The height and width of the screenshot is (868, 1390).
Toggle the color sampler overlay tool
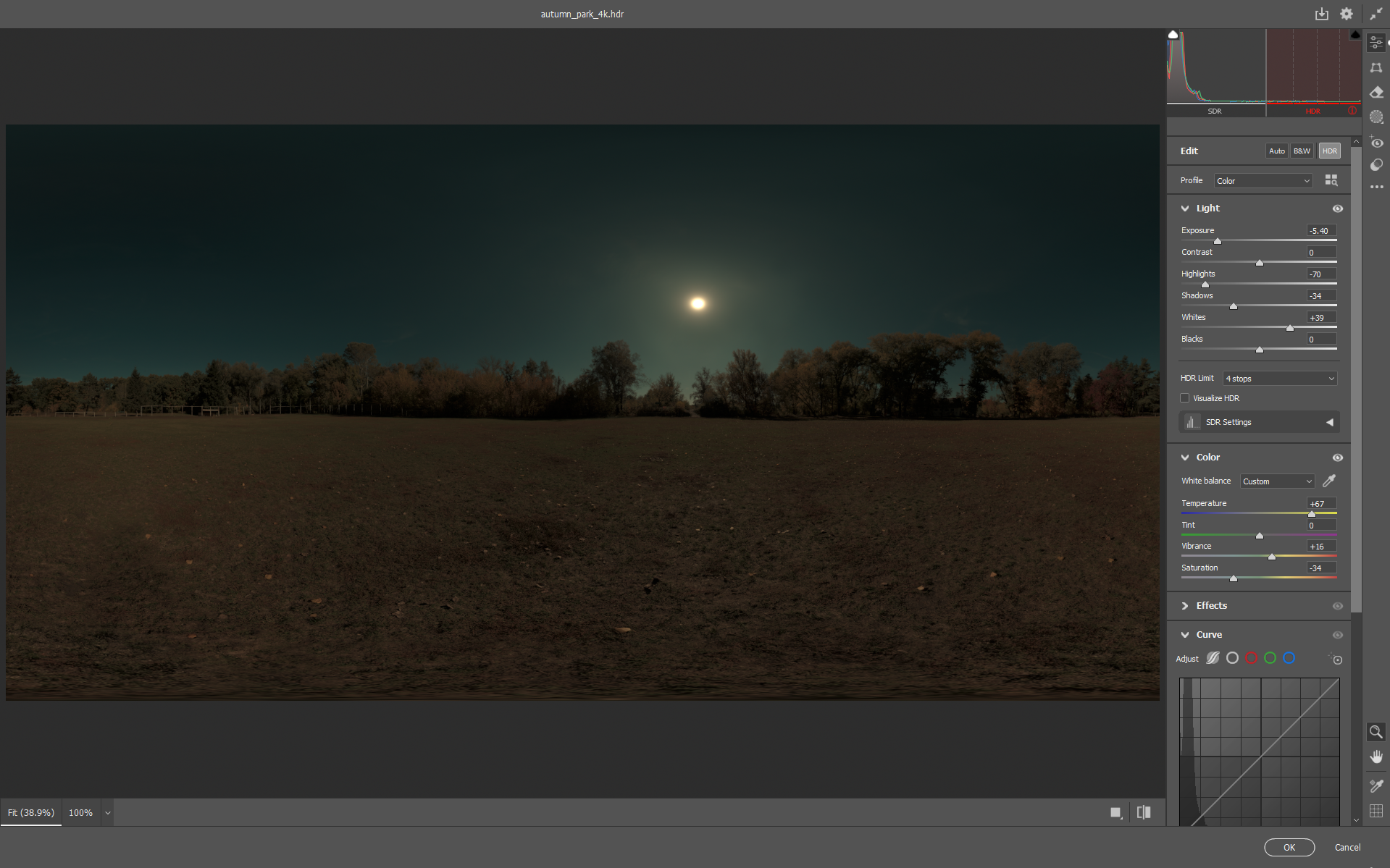(1376, 785)
